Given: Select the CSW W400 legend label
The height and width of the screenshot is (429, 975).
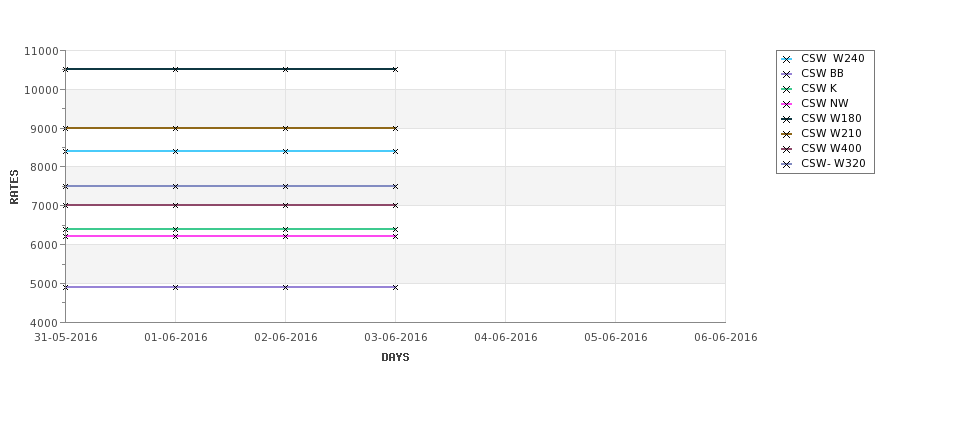Looking at the screenshot, I should 831,149.
